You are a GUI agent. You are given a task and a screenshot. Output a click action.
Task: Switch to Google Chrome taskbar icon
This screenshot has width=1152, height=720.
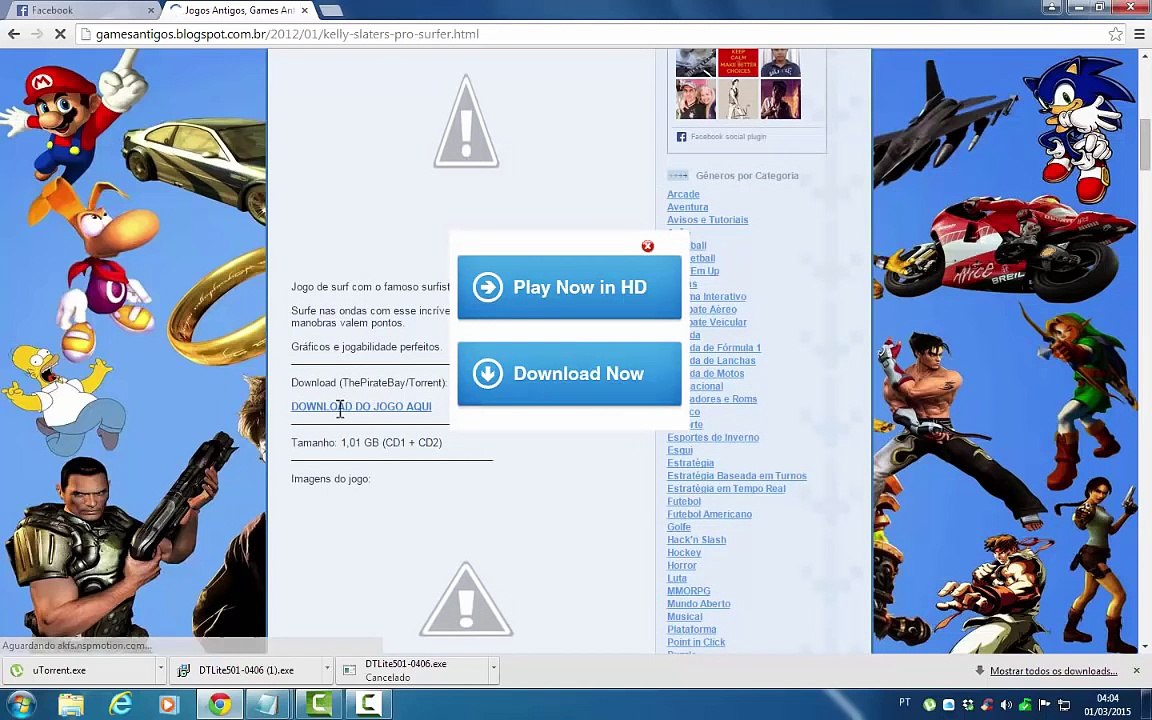(x=219, y=705)
